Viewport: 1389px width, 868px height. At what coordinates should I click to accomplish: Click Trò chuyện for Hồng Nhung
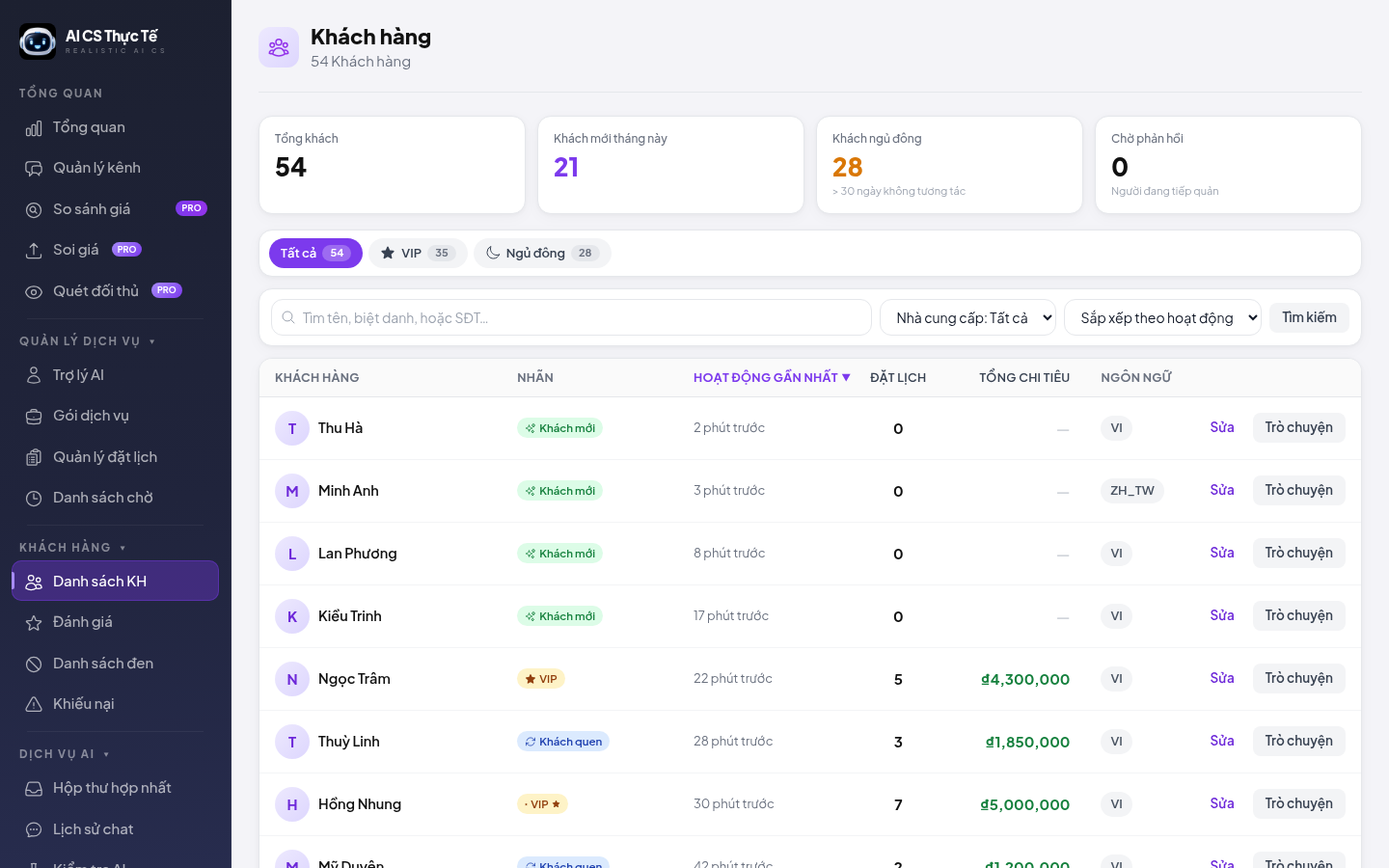point(1298,803)
